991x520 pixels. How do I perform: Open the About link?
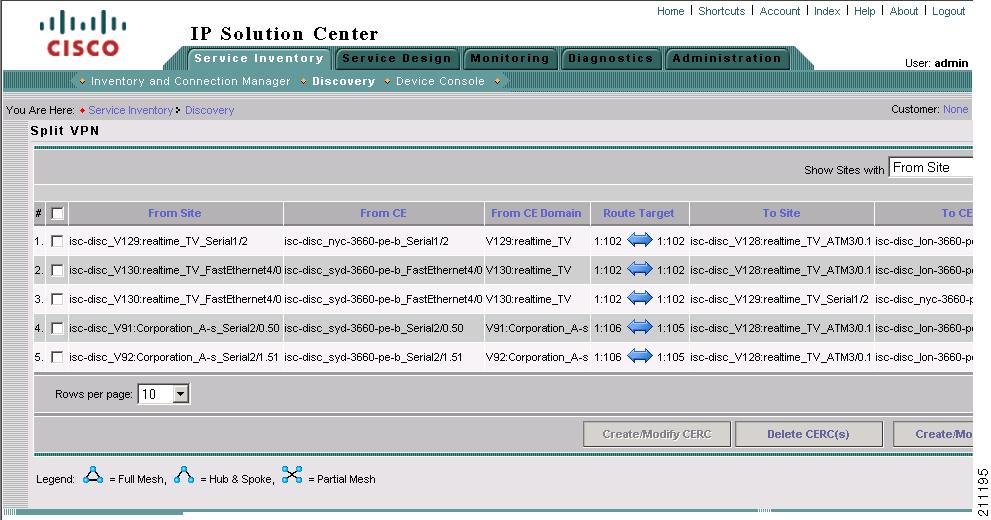(x=904, y=11)
